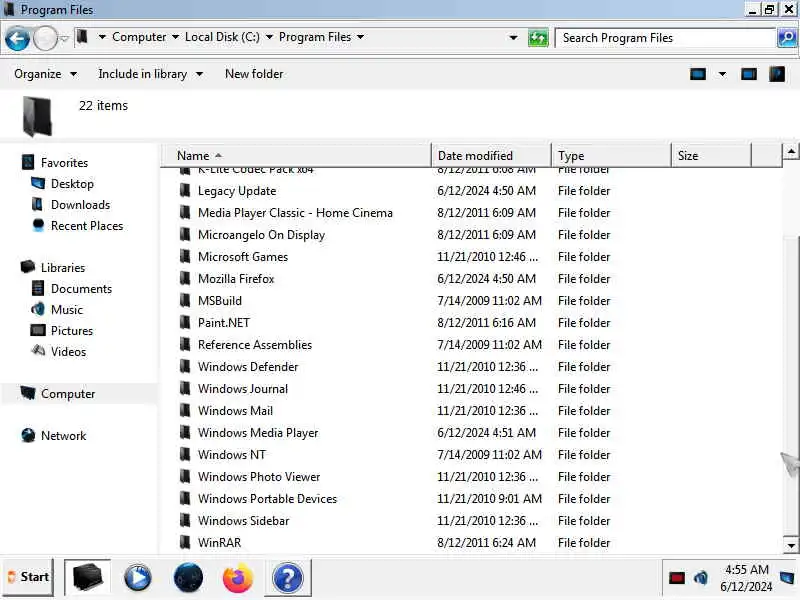Select the Legacy Update folder icon
The height and width of the screenshot is (600, 800).
point(185,190)
